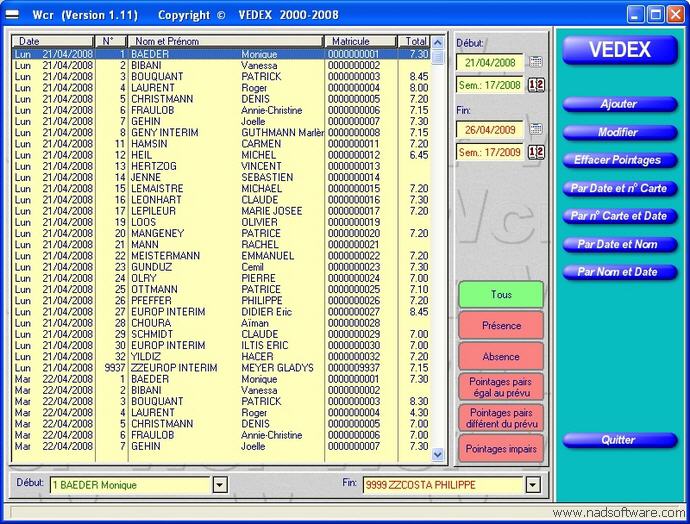
Task: Click the Fin date field 26/04/2009
Action: click(x=490, y=130)
